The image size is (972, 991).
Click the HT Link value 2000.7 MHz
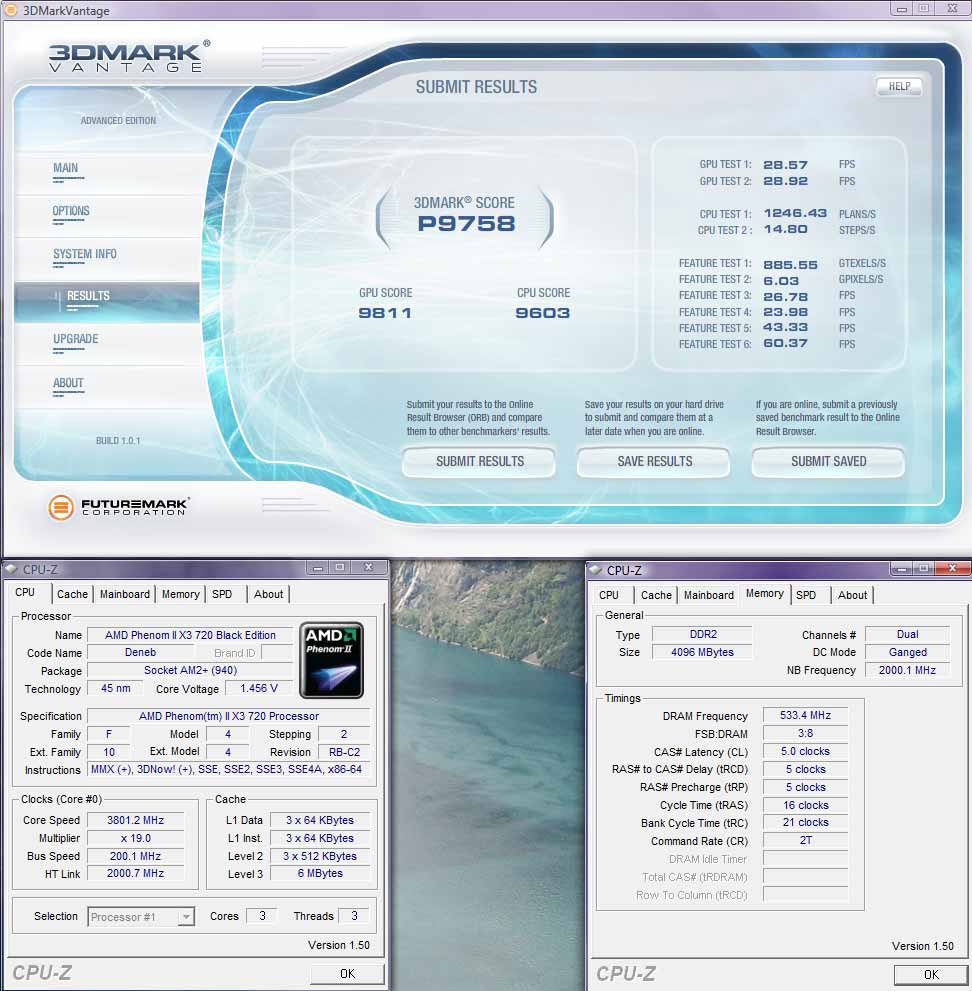(135, 873)
